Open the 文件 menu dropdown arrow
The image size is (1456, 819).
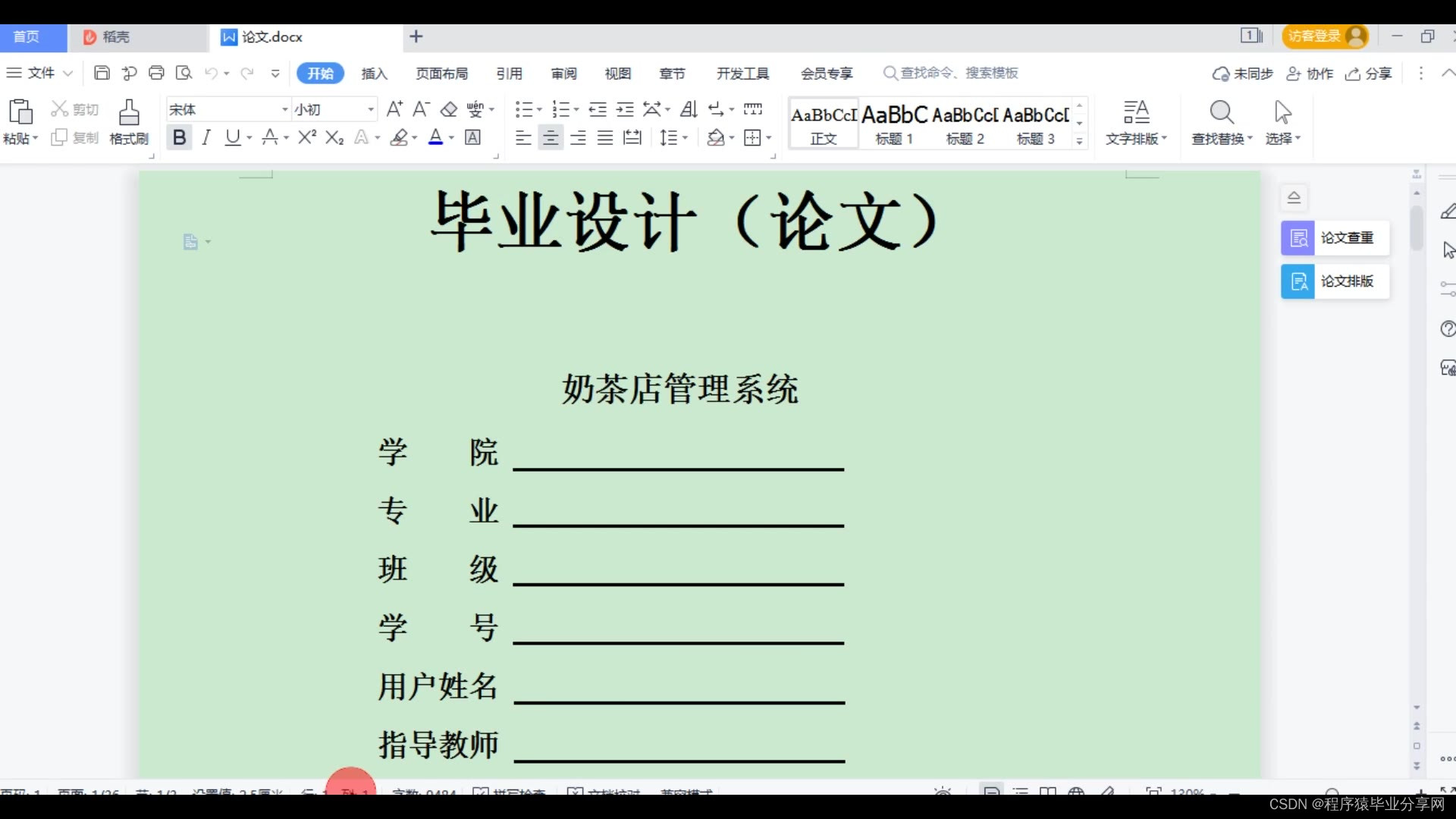[x=67, y=73]
